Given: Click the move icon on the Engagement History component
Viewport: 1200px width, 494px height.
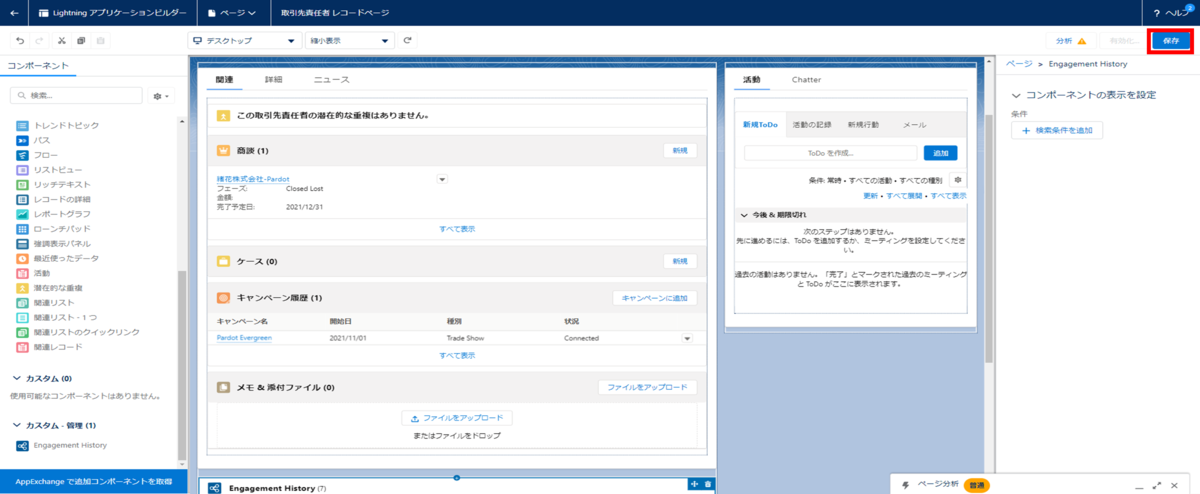Looking at the screenshot, I should tap(695, 485).
